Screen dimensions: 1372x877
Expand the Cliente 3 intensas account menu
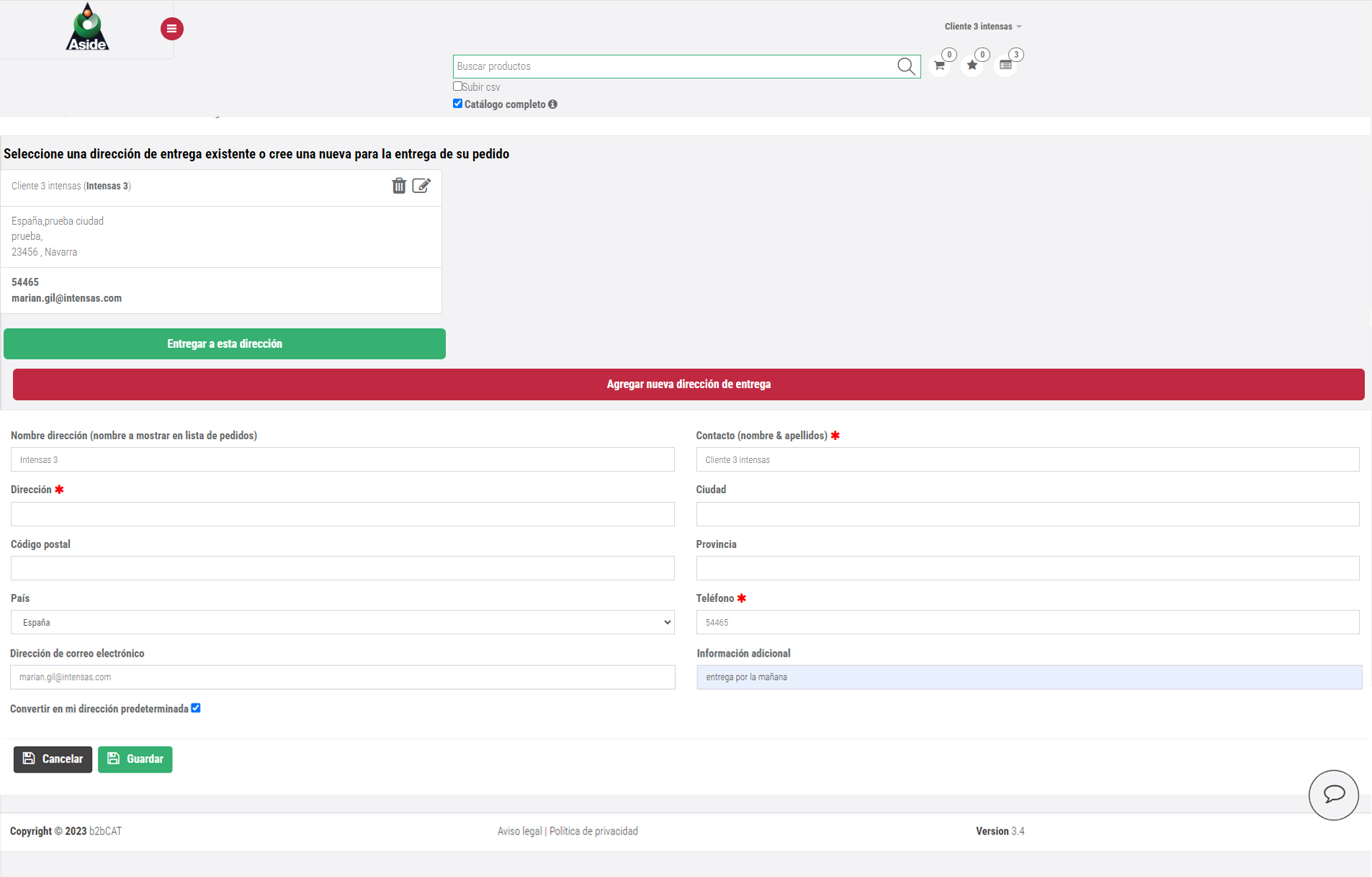click(982, 27)
